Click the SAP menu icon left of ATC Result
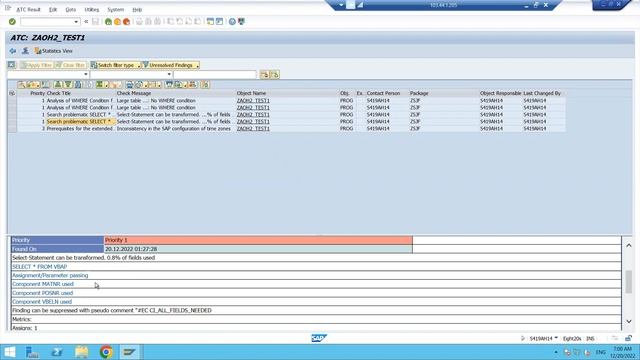The image size is (640, 360). coord(8,9)
